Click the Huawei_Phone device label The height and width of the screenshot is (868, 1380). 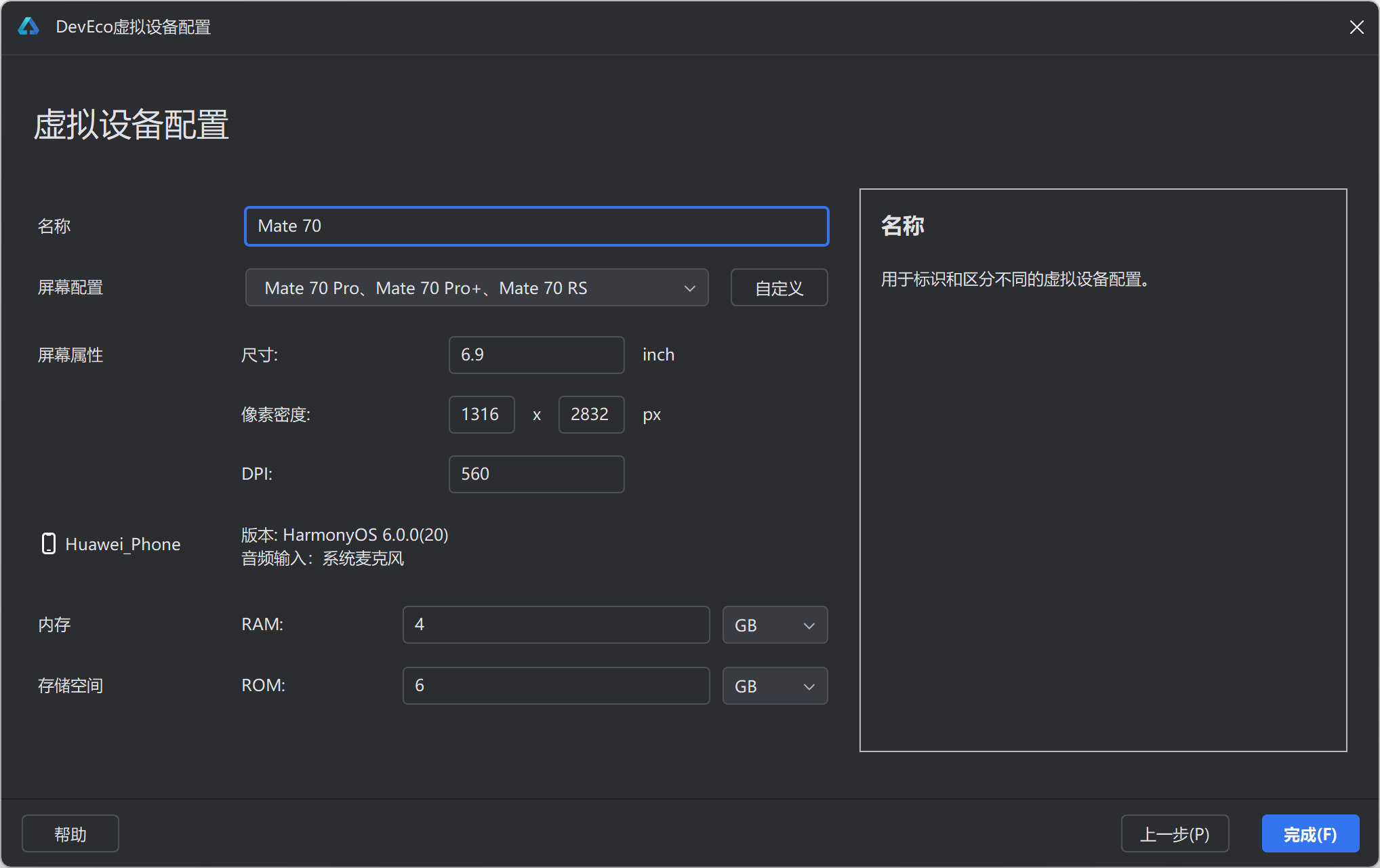123,544
